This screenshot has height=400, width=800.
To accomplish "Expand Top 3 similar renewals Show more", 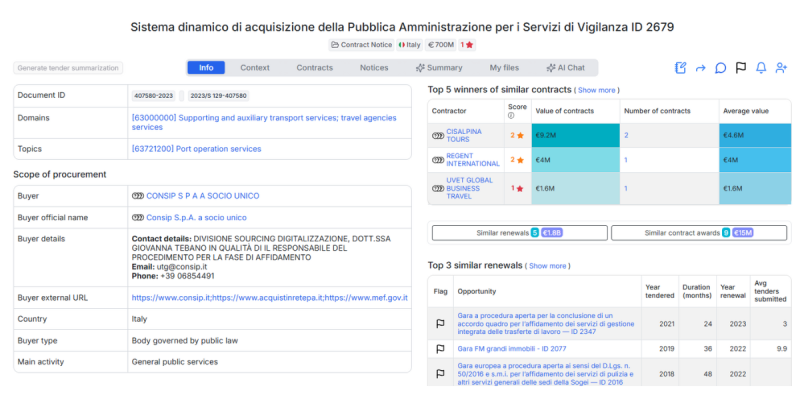I will pos(547,266).
